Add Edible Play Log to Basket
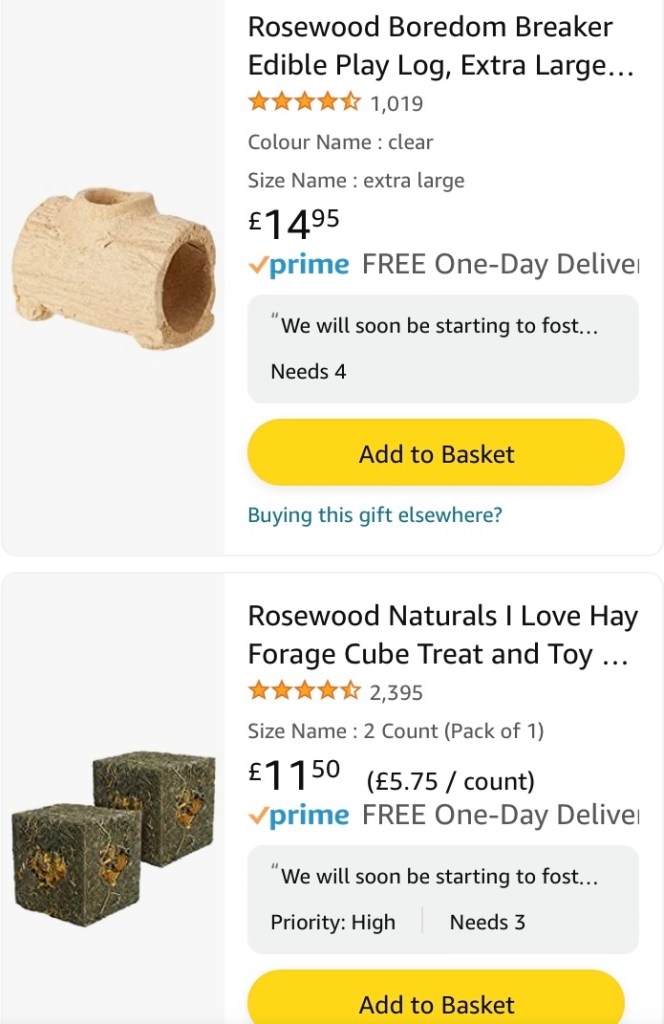The image size is (664, 1024). pos(436,453)
